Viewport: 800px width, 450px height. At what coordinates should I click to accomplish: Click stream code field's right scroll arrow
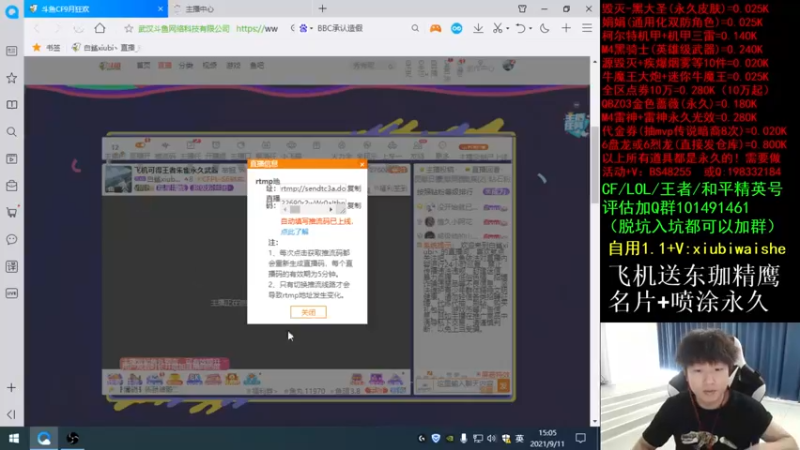pos(331,210)
